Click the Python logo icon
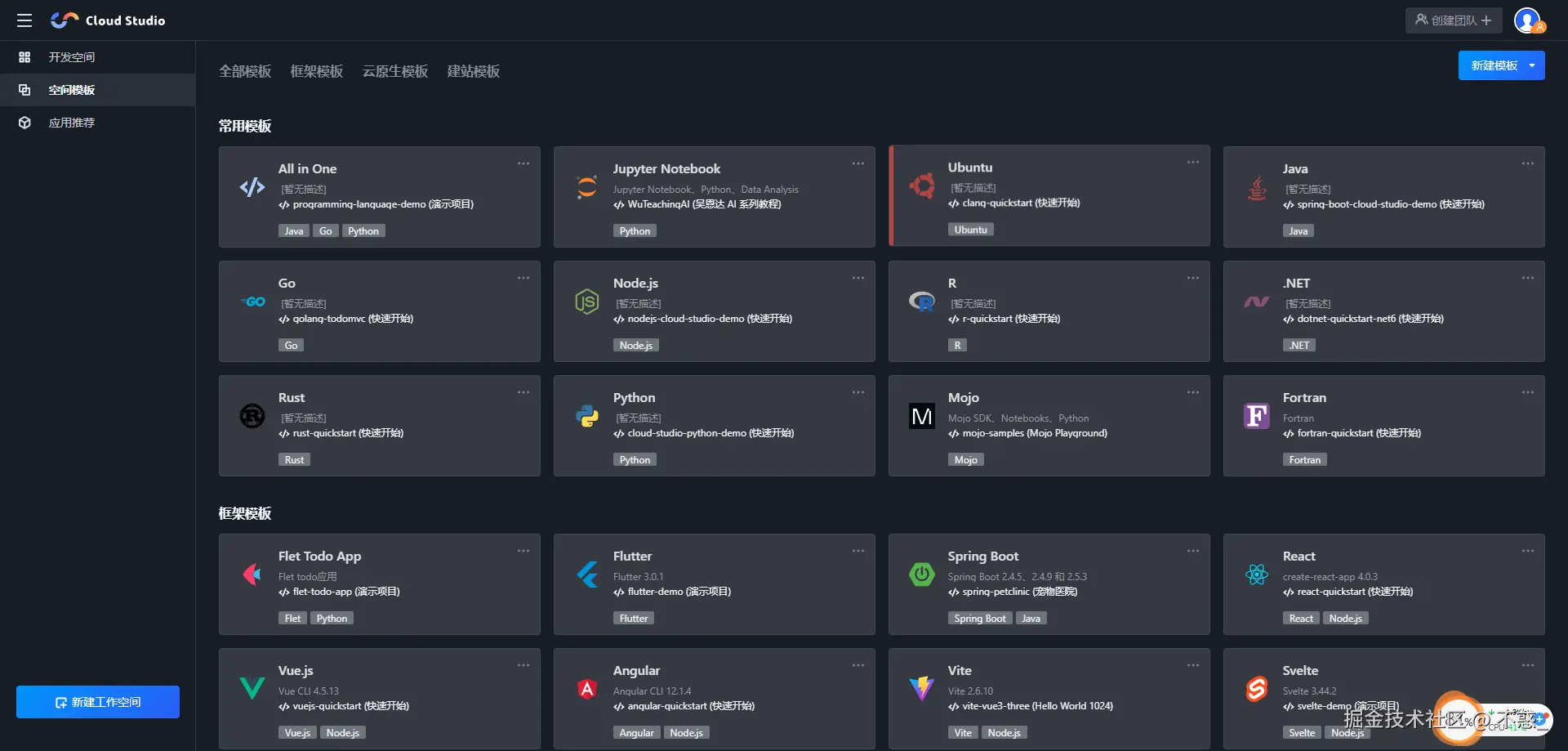Viewport: 1568px width, 751px height. 587,416
